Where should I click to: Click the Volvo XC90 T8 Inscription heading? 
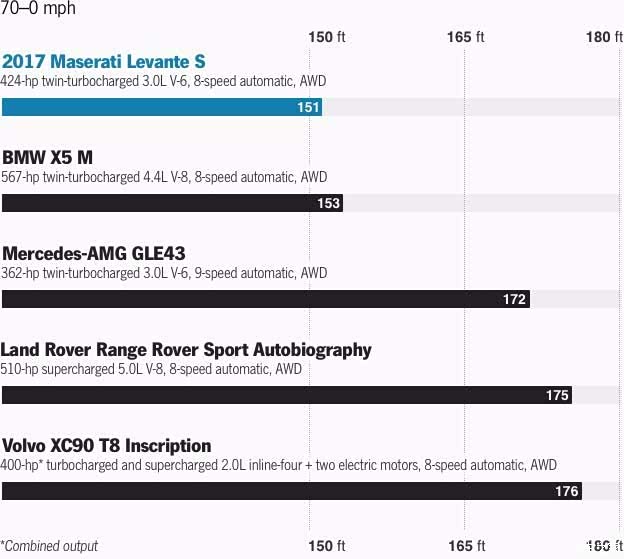tap(107, 445)
